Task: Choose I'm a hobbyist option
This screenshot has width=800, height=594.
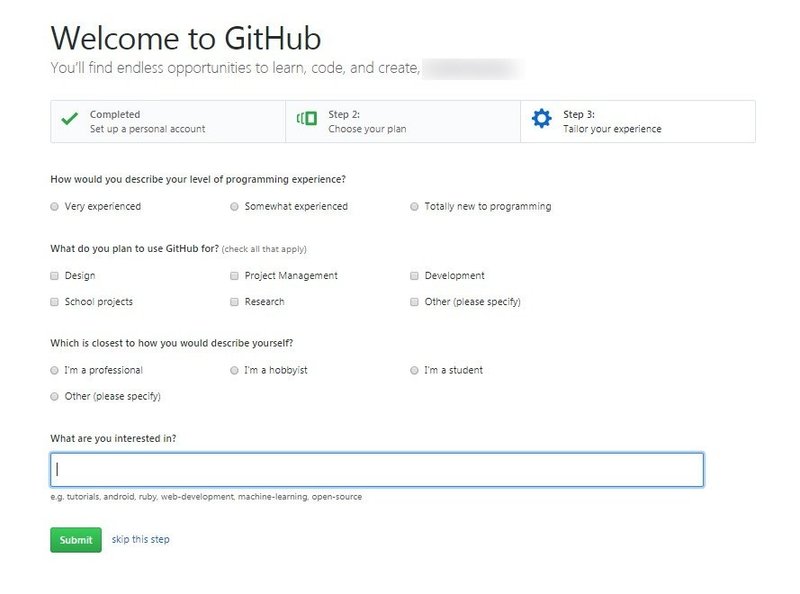Action: (x=234, y=370)
